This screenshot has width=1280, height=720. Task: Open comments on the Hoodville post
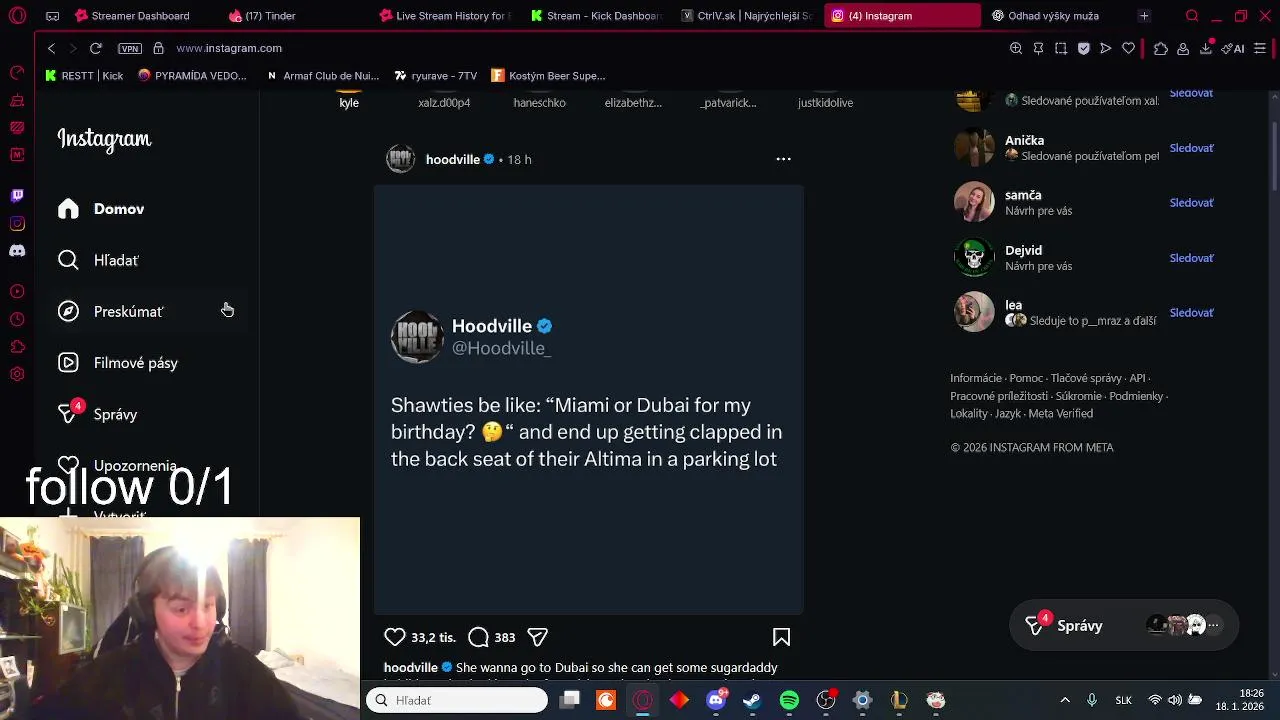click(x=478, y=637)
